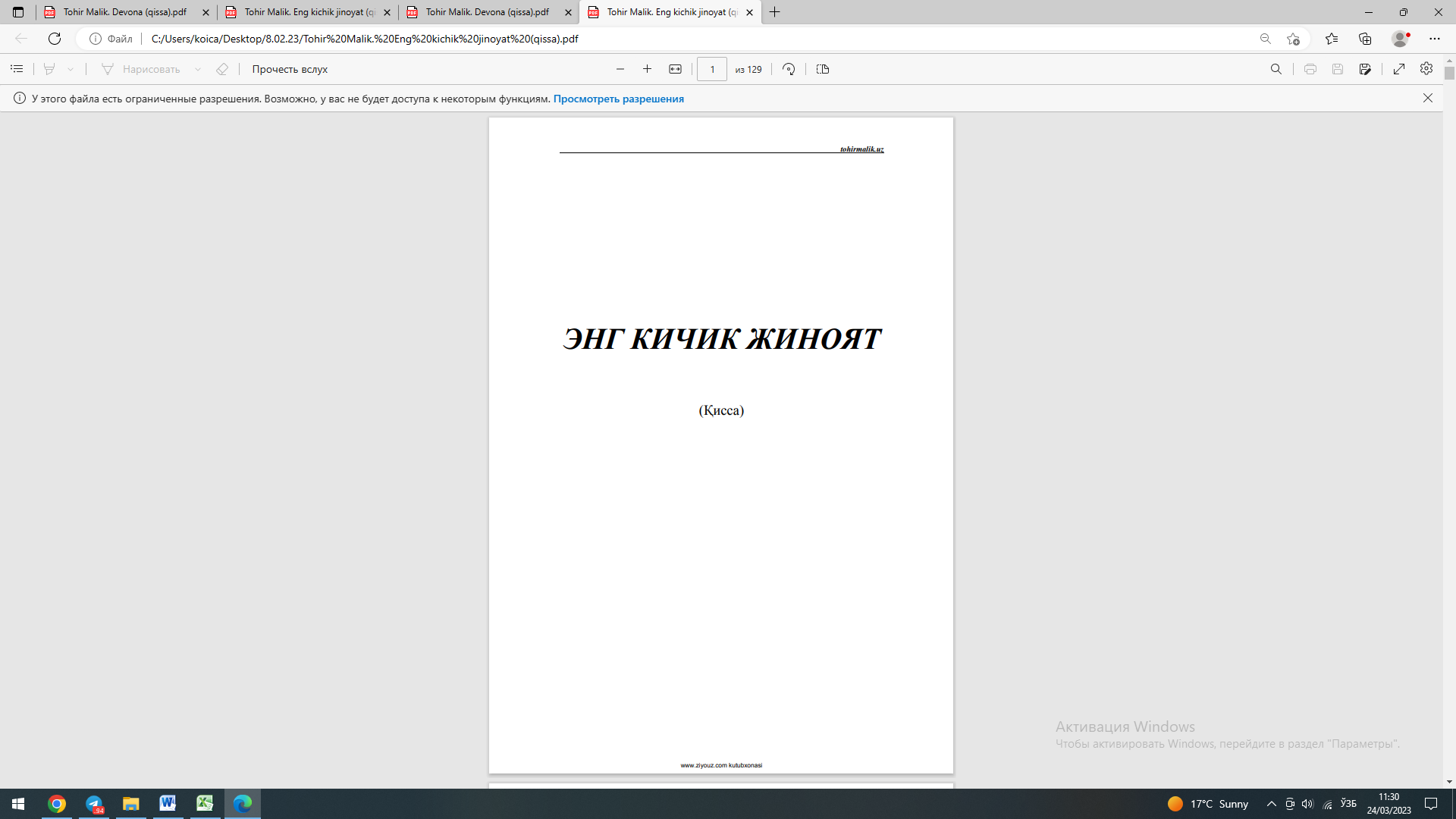Enter full screen via the expand-arrows icon
Screen dimensions: 1456x819
[x=1399, y=69]
